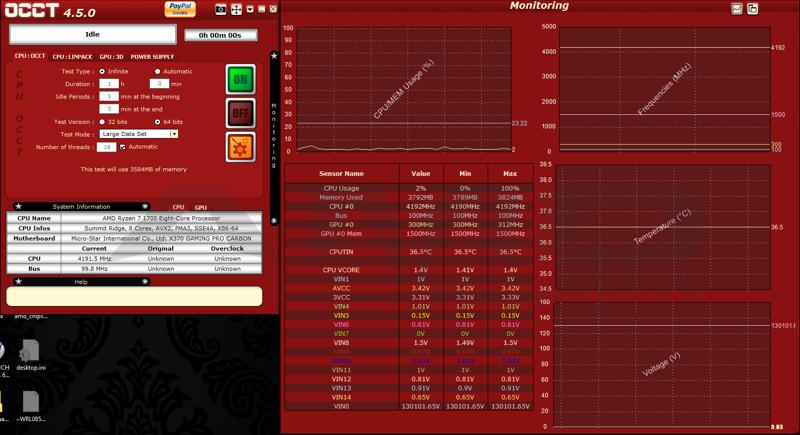Click the CPU current frequency 4191.5 MHz
Image resolution: width=800 pixels, height=435 pixels.
[x=94, y=259]
